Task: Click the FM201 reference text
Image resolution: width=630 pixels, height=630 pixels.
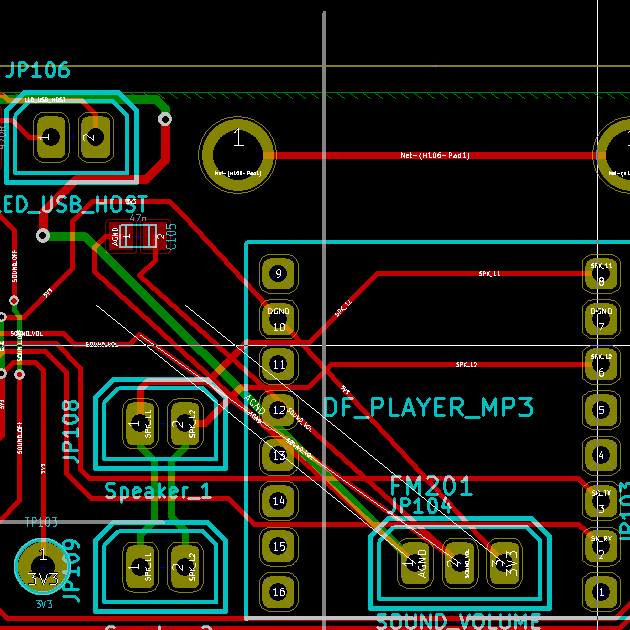Action: [x=431, y=486]
